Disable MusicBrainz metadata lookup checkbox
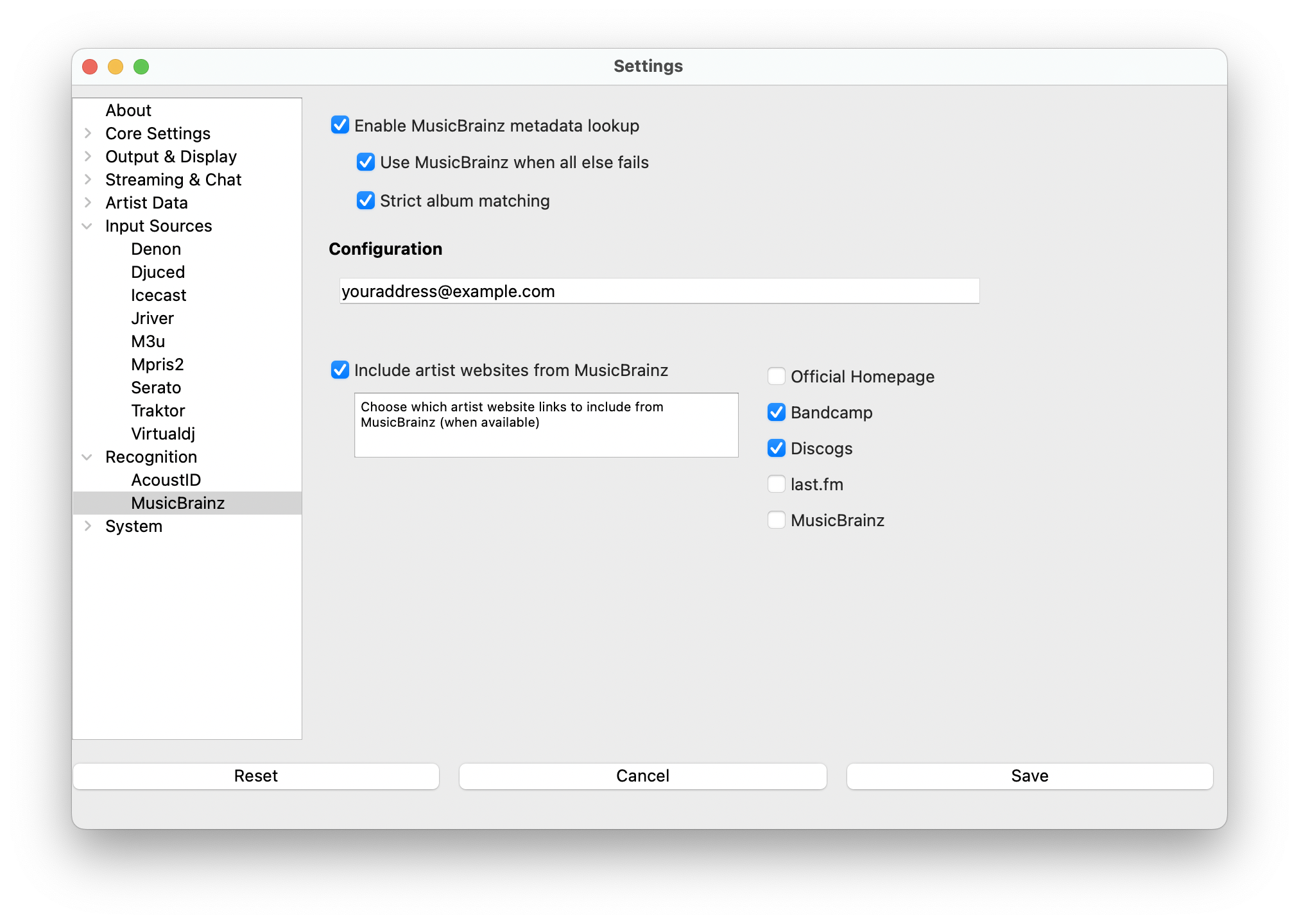The height and width of the screenshot is (924, 1299). pos(340,125)
